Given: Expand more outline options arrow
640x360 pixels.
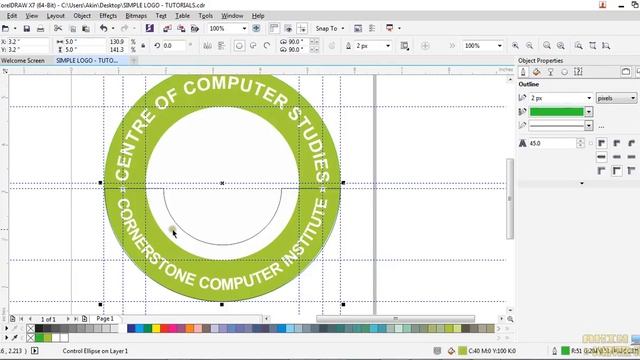Looking at the screenshot, I should [582, 183].
